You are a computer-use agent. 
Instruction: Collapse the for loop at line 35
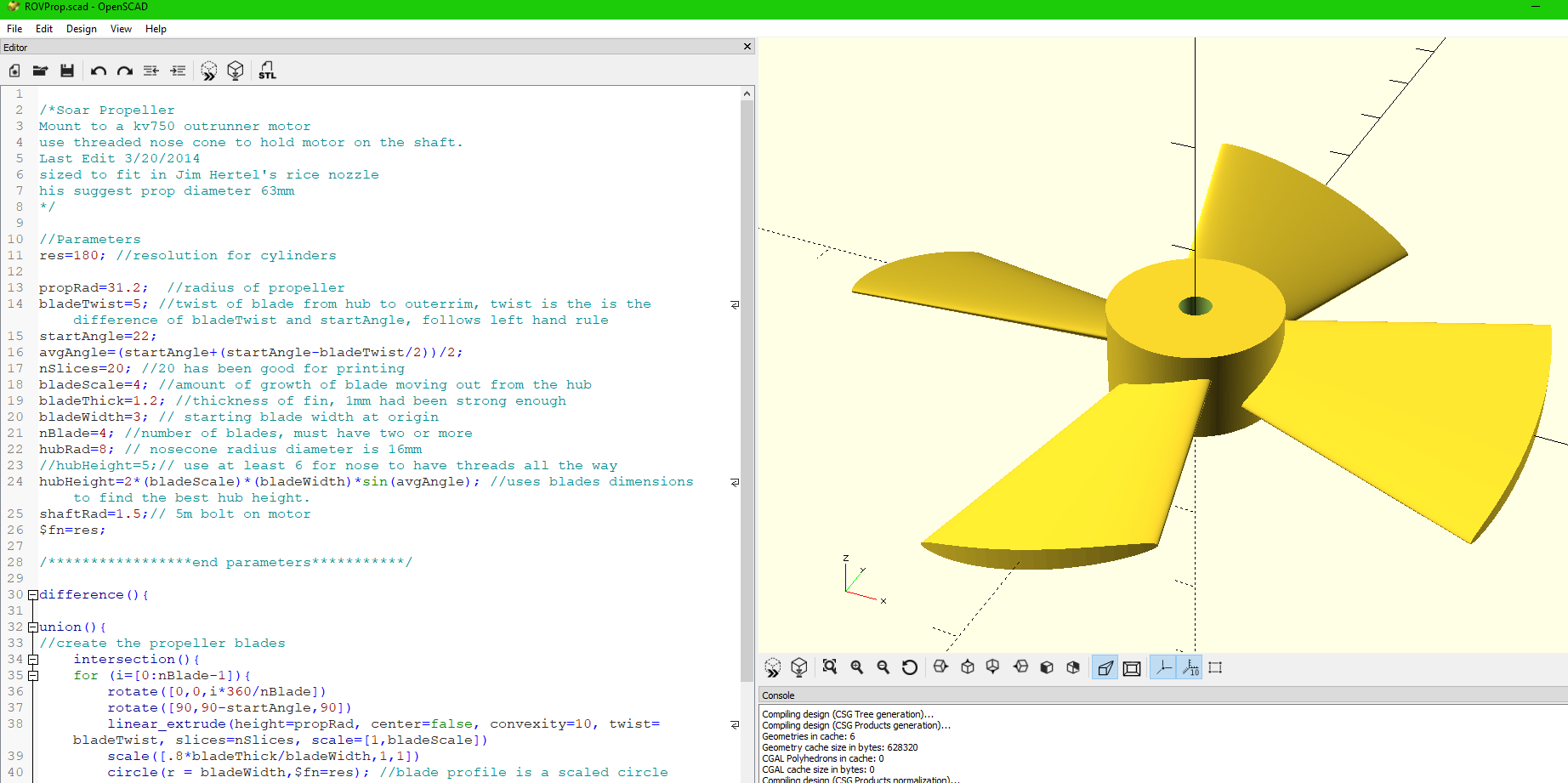coord(32,676)
